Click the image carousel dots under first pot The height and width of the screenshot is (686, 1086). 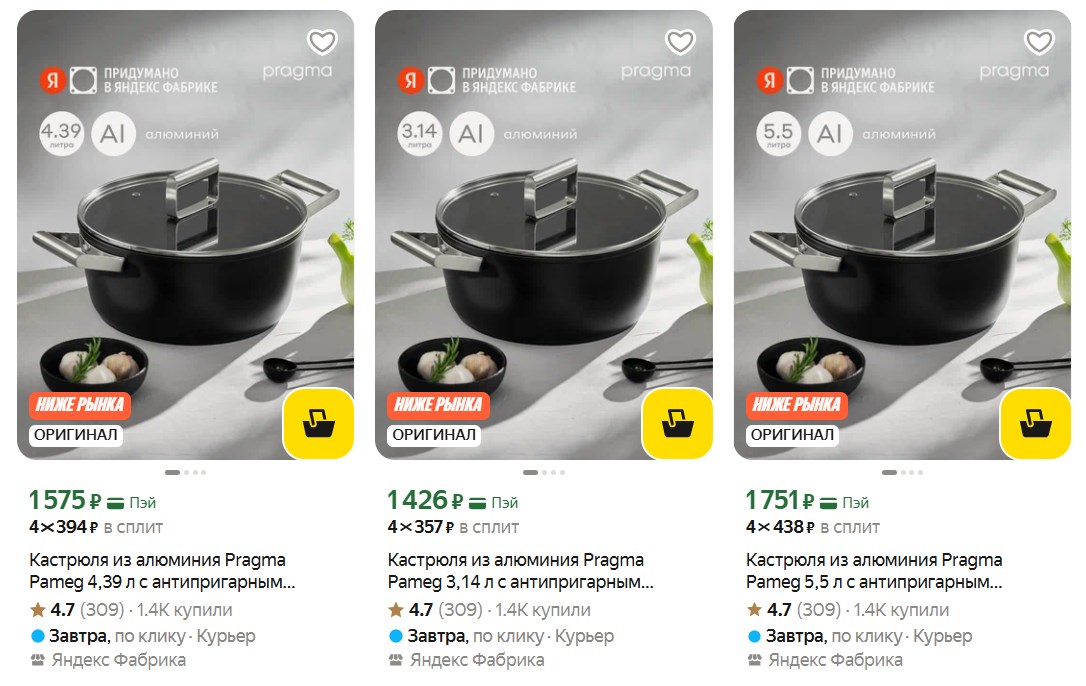click(x=186, y=472)
